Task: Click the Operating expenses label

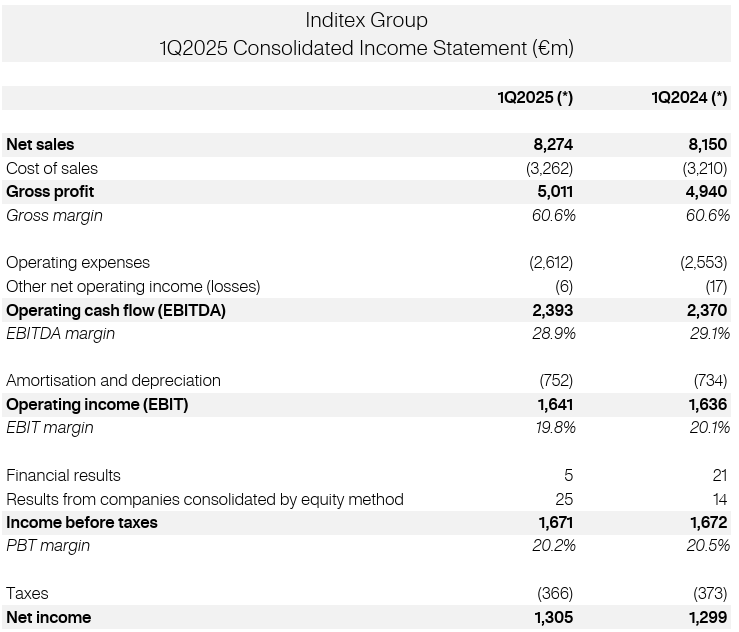Action: coord(78,263)
